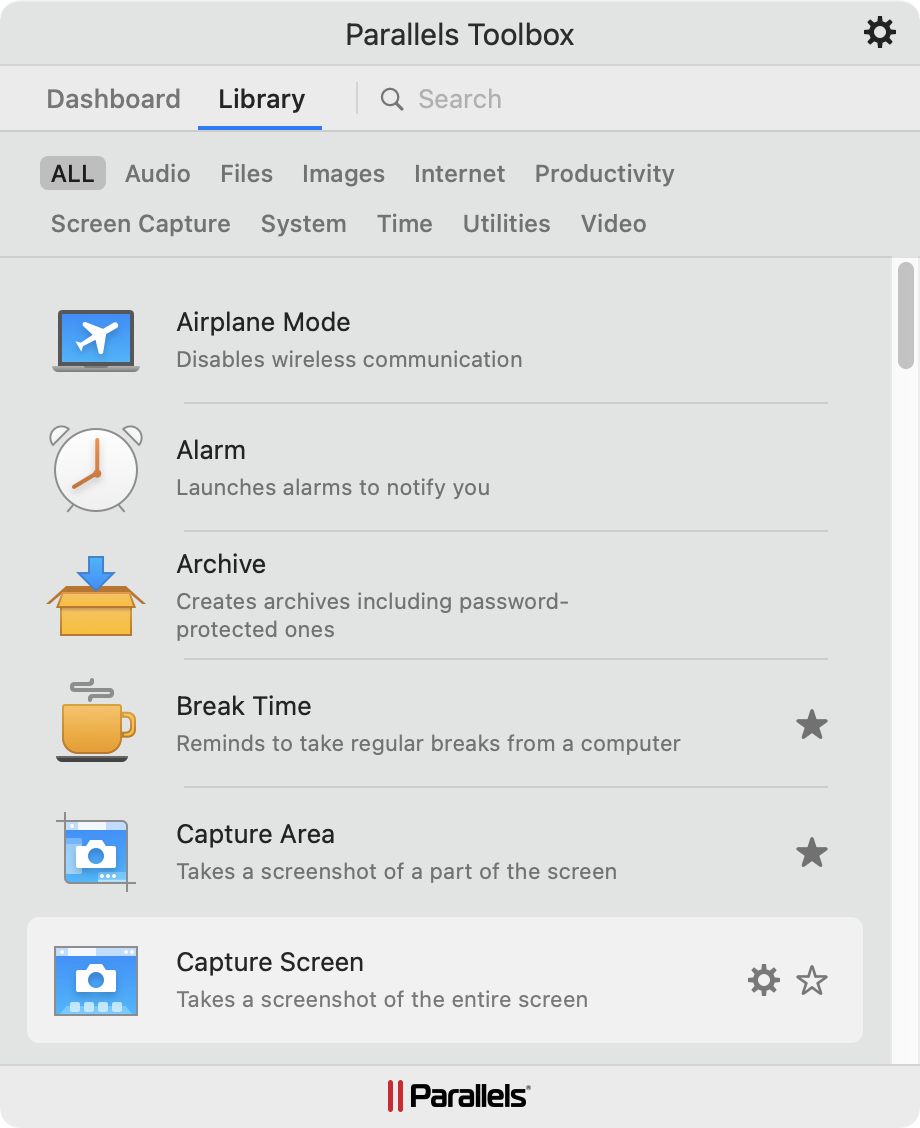
Task: Switch to the Dashboard tab
Action: tap(114, 99)
